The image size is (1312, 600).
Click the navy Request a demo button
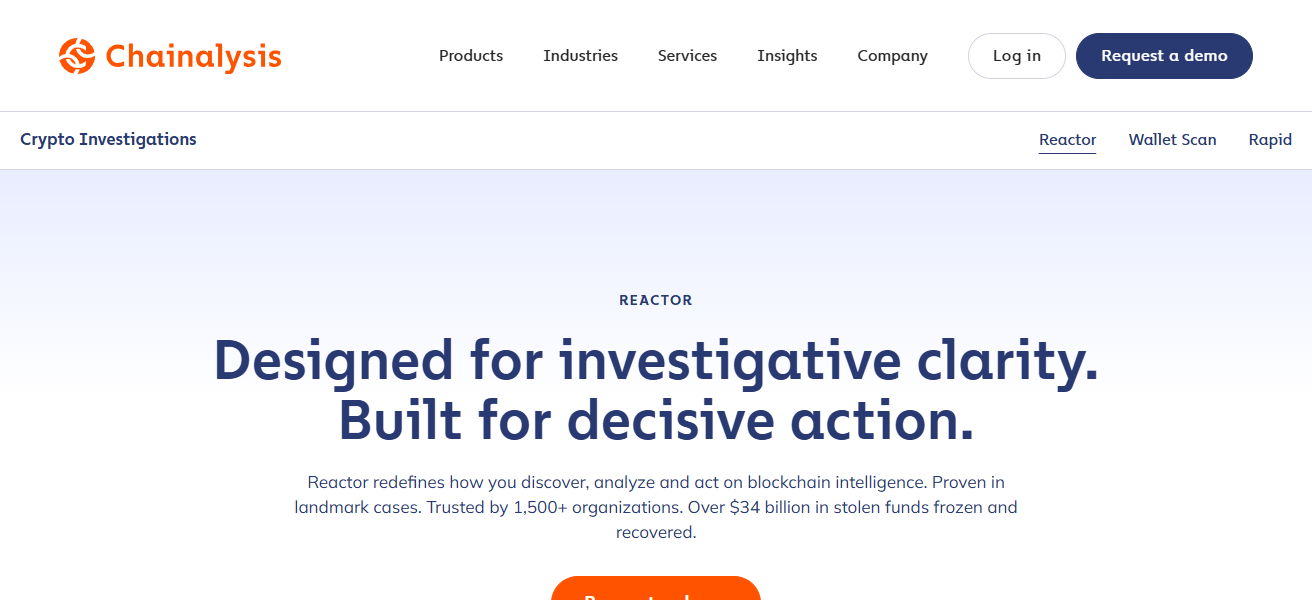1164,56
